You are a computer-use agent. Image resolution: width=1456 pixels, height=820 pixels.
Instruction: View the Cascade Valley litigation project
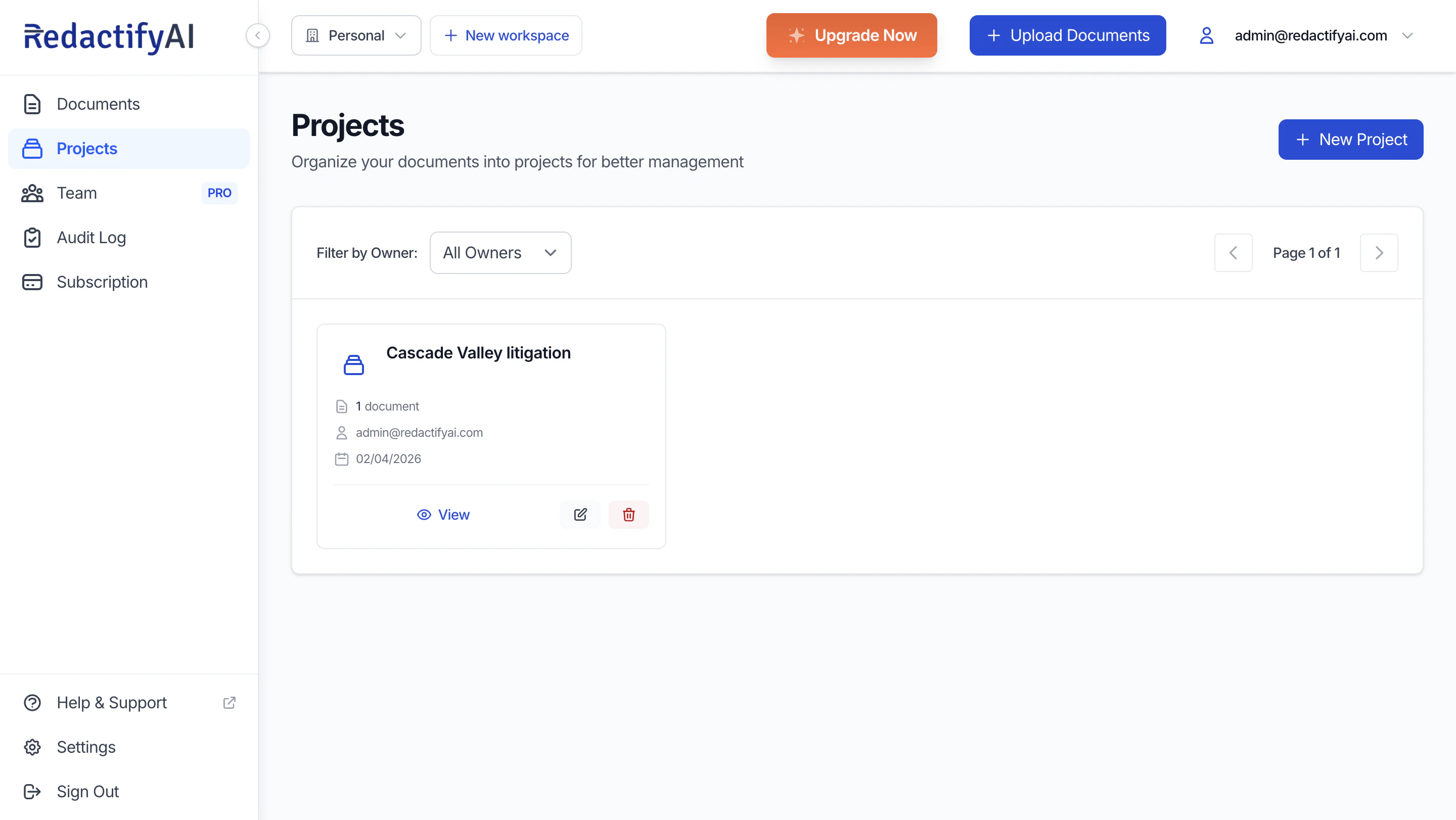click(443, 514)
